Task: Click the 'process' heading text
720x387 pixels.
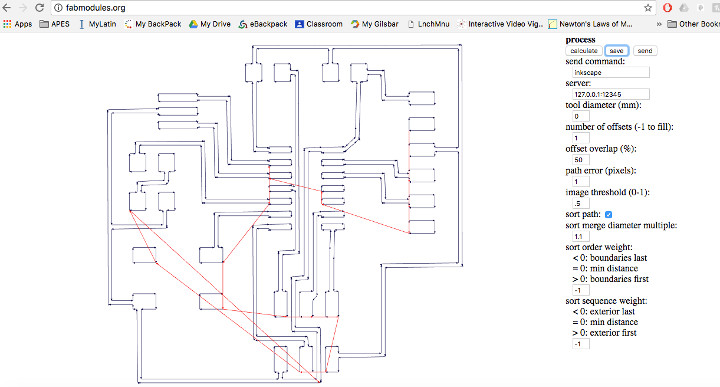Action: pos(580,40)
